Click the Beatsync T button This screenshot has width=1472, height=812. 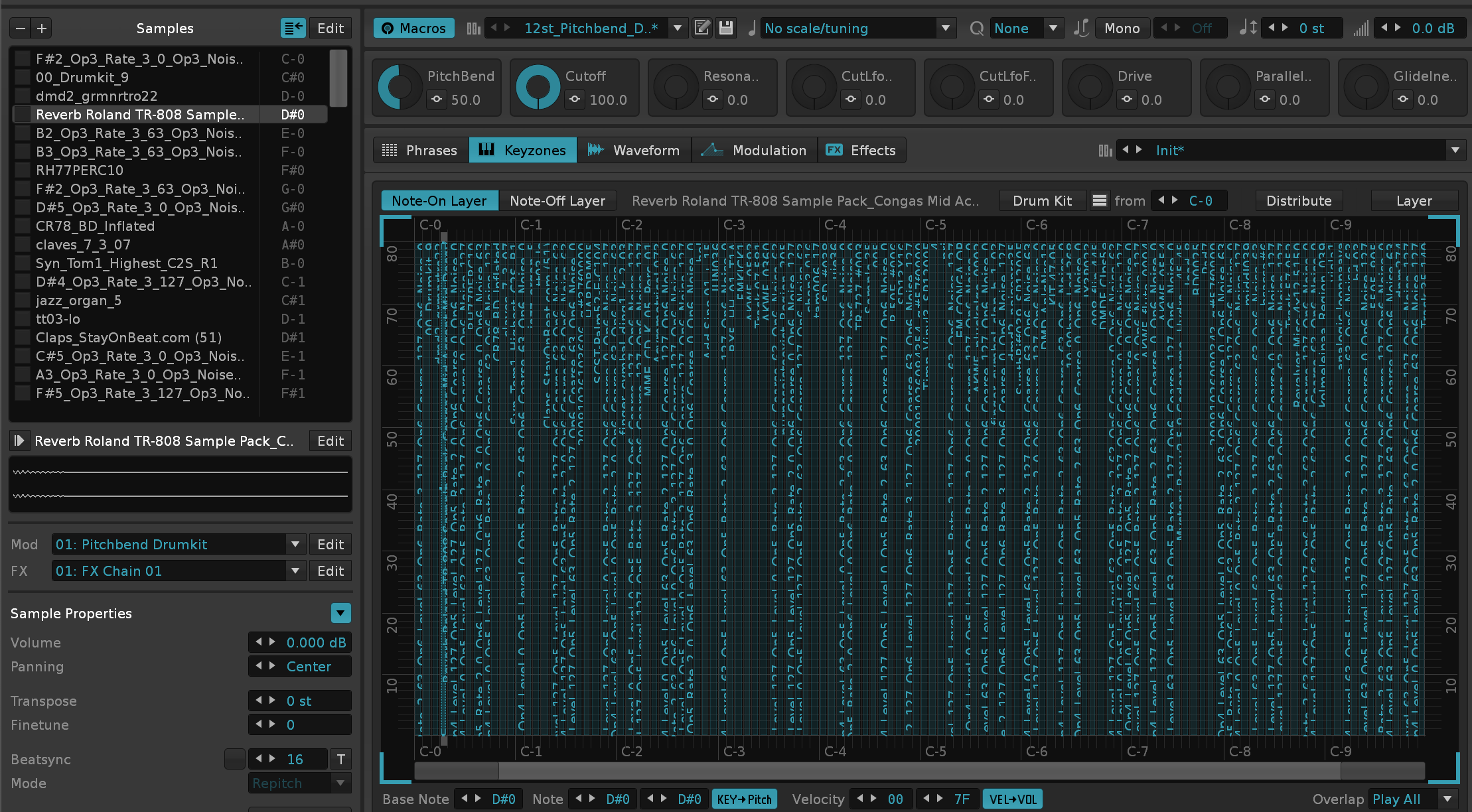(x=341, y=759)
